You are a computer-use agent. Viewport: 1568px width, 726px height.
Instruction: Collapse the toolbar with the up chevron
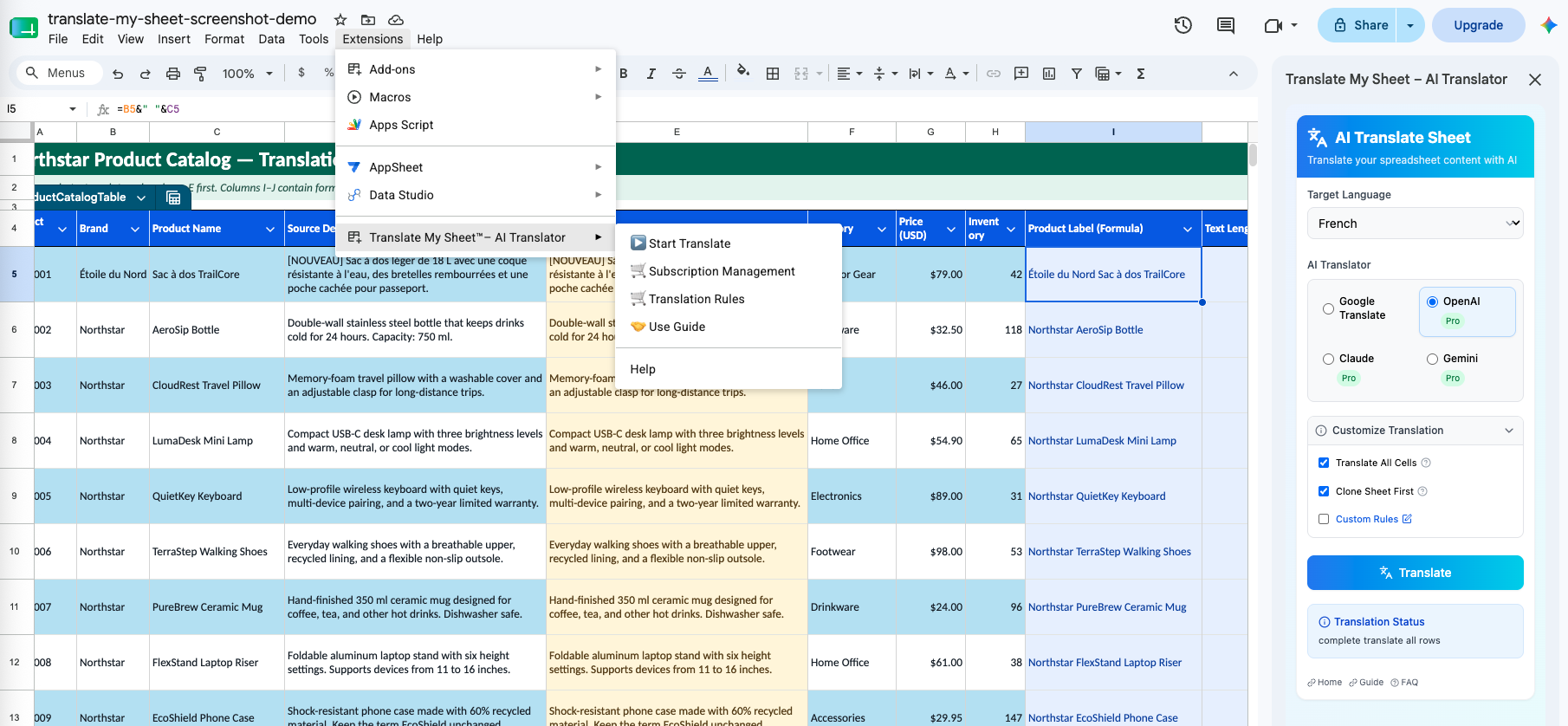[x=1234, y=74]
